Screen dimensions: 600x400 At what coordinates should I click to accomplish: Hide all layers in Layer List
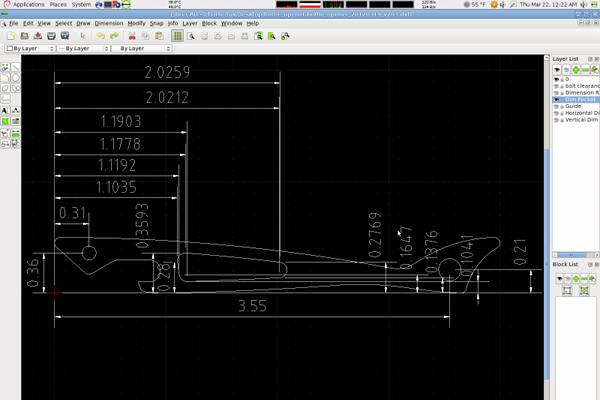click(566, 70)
